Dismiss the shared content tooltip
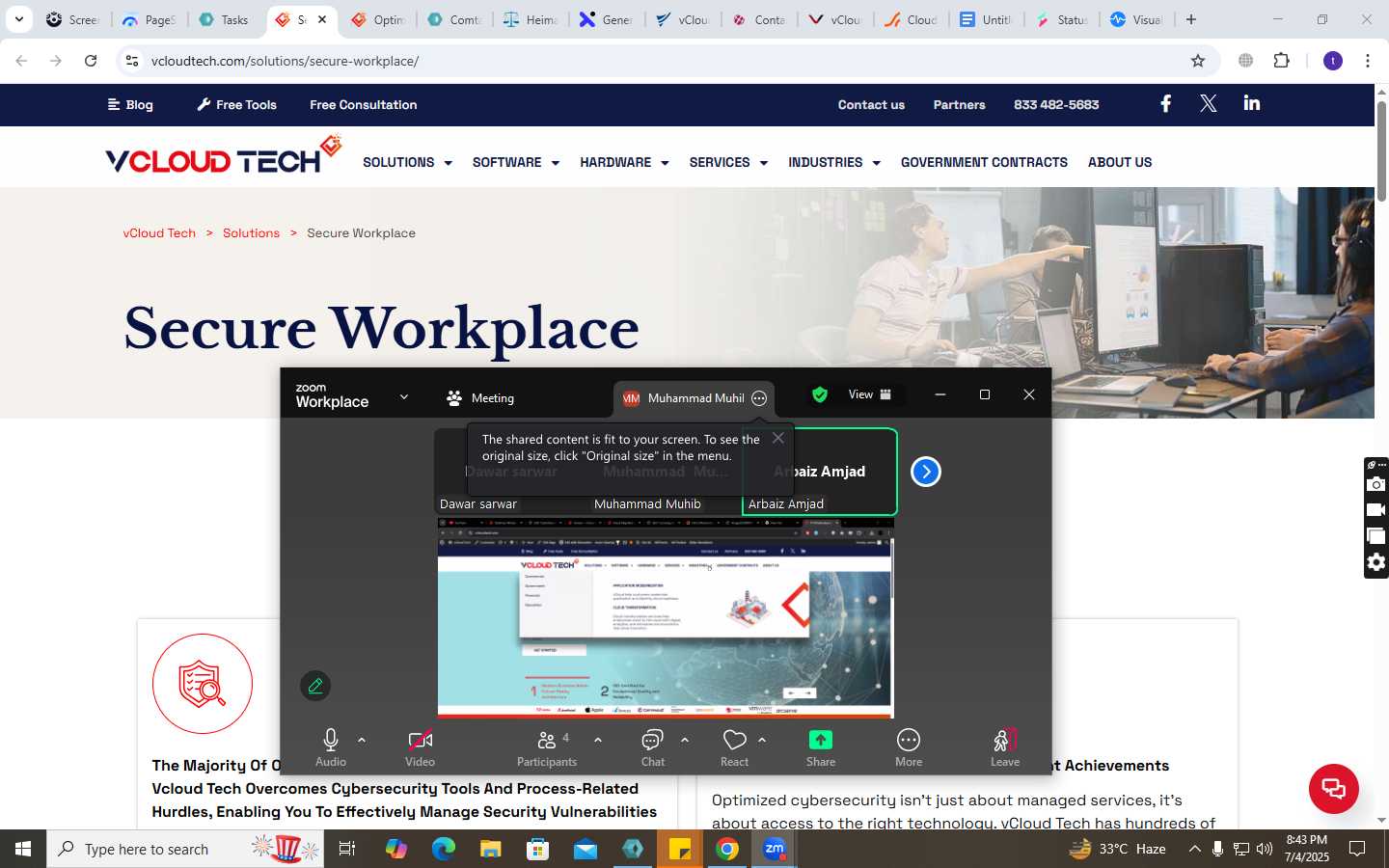Image resolution: width=1389 pixels, height=868 pixels. [x=778, y=438]
